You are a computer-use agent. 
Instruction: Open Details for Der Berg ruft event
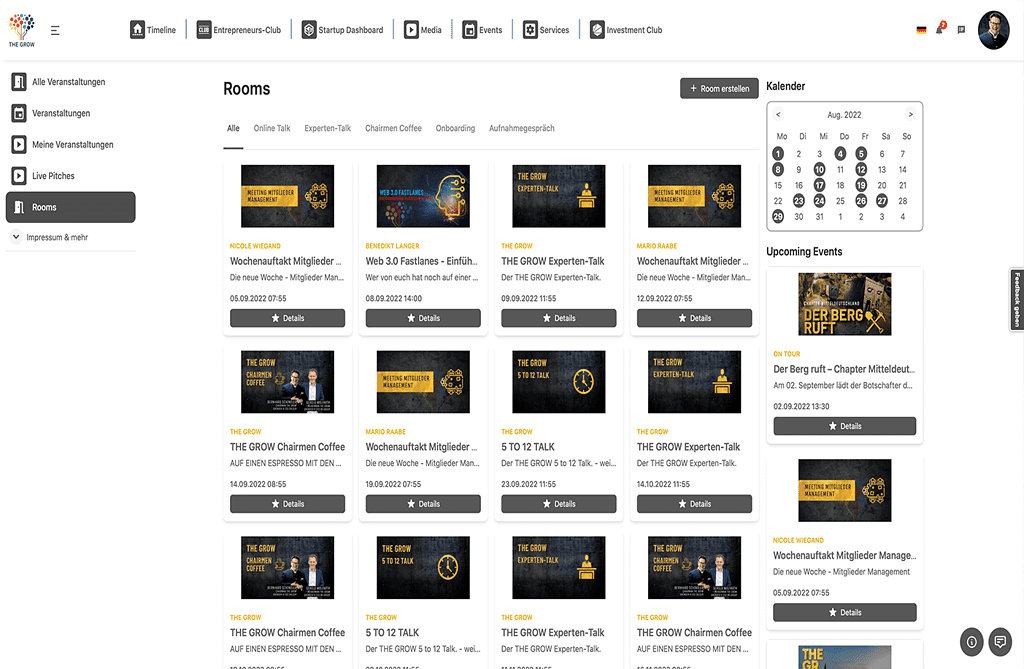tap(844, 426)
